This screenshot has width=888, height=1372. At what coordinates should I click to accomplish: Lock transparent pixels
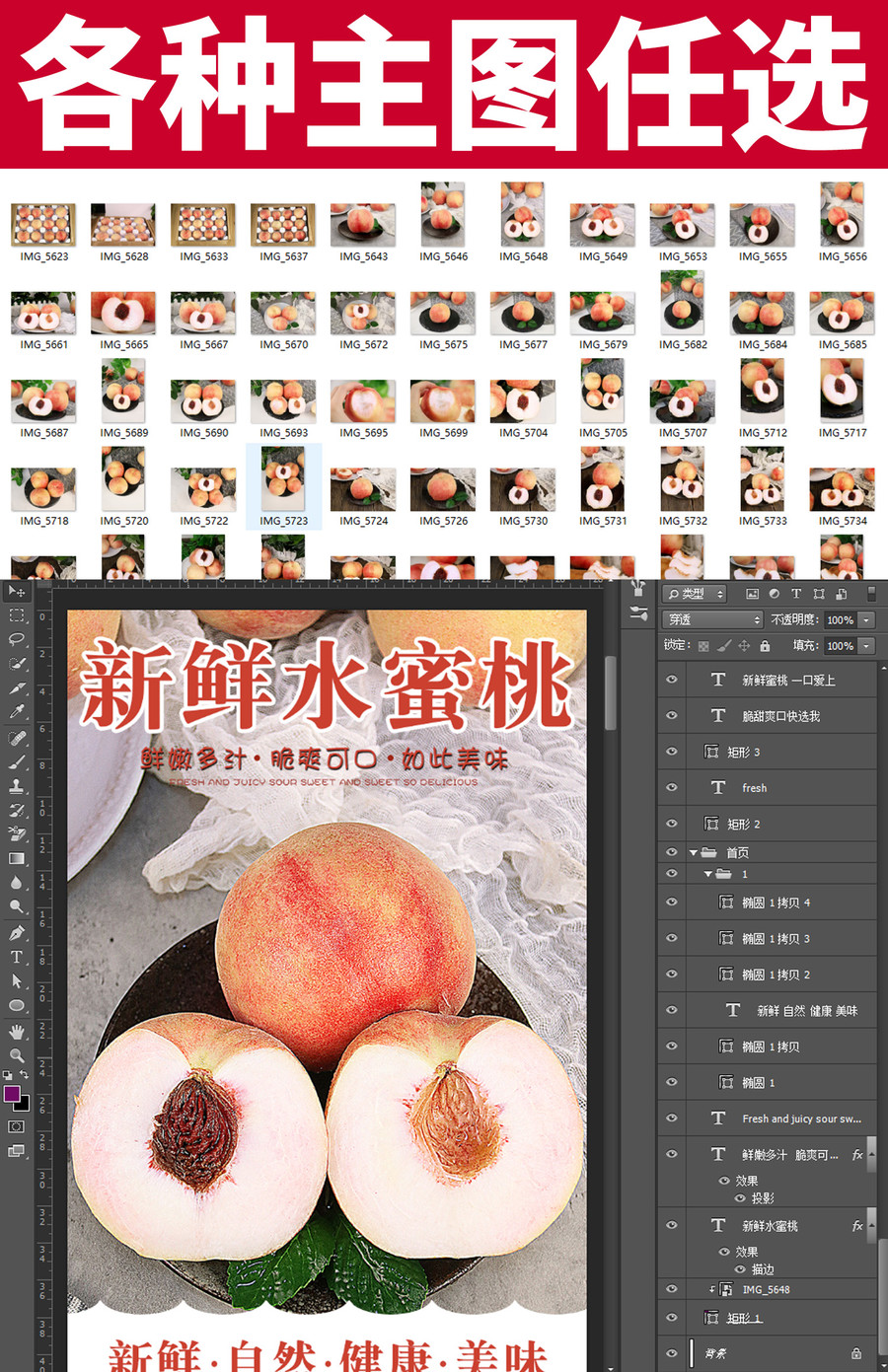703,646
